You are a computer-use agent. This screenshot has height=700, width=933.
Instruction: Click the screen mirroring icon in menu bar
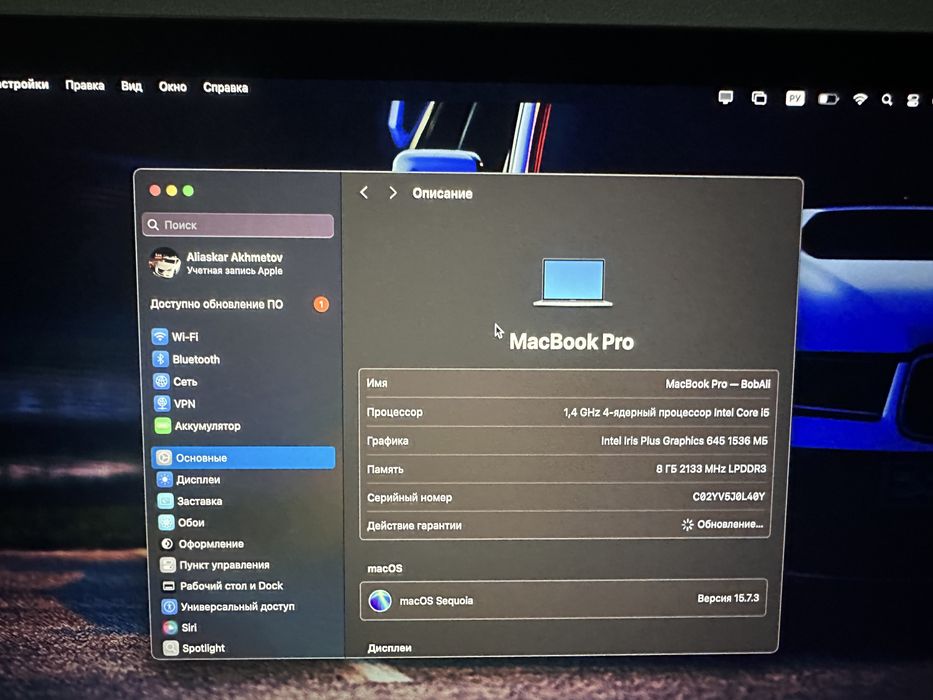(x=759, y=98)
